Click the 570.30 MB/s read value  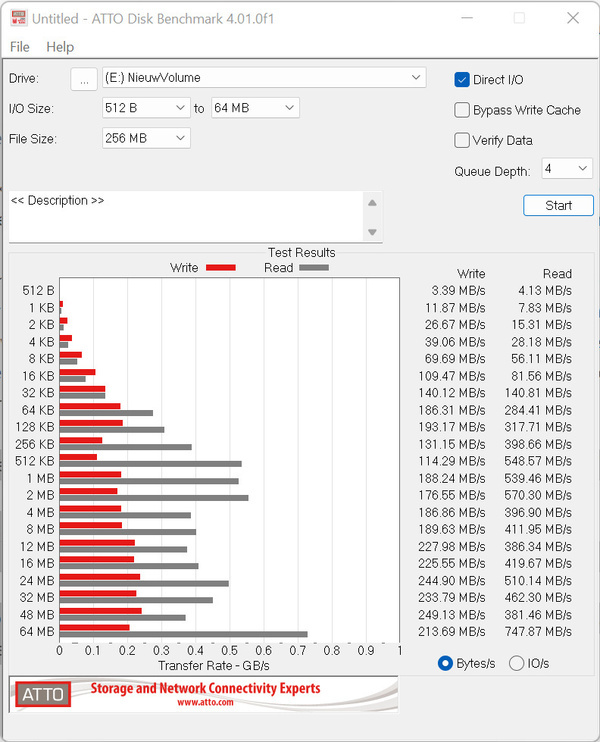[x=538, y=495]
